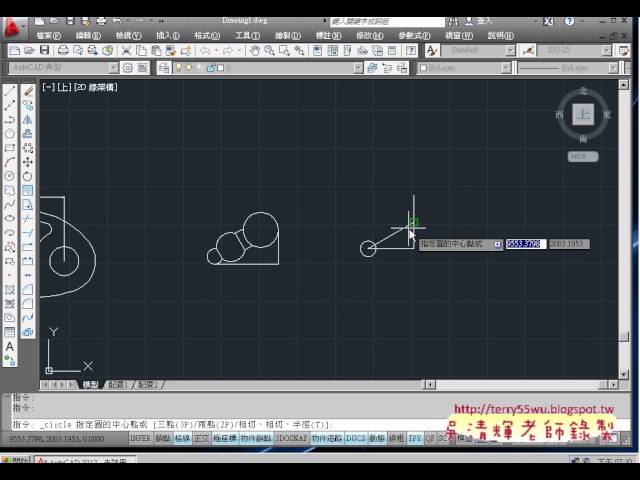Select the Construction Line tool
This screenshot has height=480, width=640.
point(9,105)
